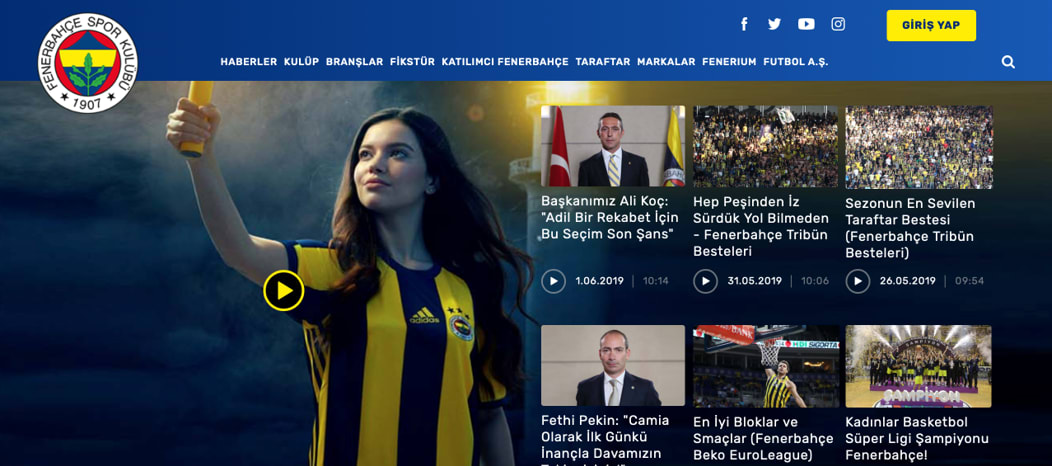This screenshot has height=466, width=1052.
Task: Open the FENERIUM menu item
Action: (x=729, y=62)
